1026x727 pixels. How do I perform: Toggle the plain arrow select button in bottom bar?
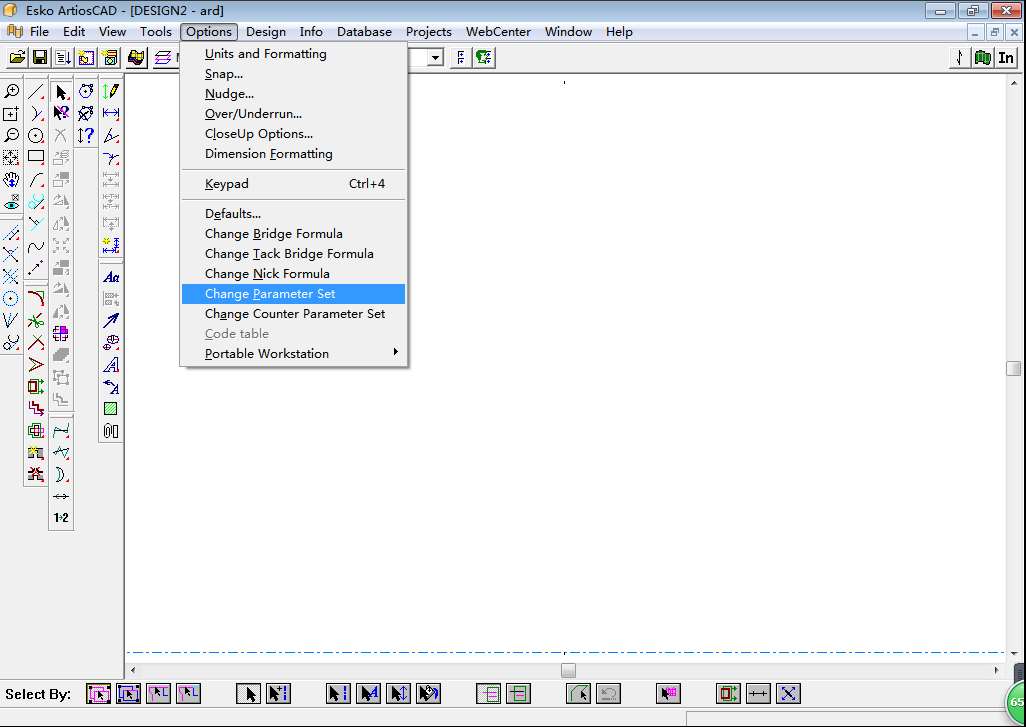pyautogui.click(x=248, y=694)
